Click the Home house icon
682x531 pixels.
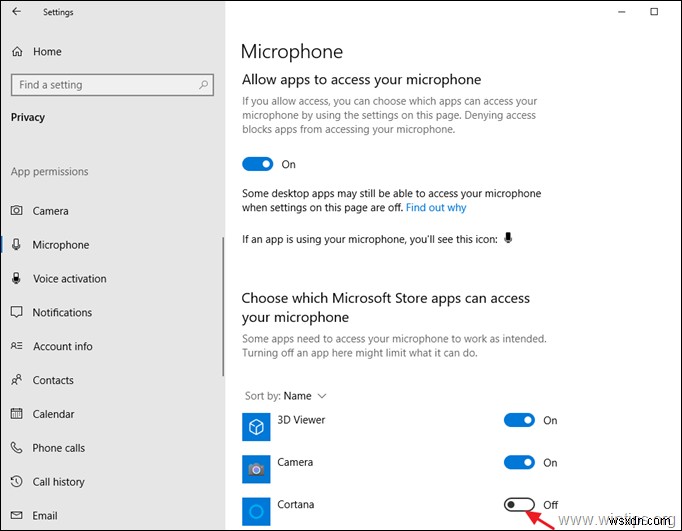(17, 51)
